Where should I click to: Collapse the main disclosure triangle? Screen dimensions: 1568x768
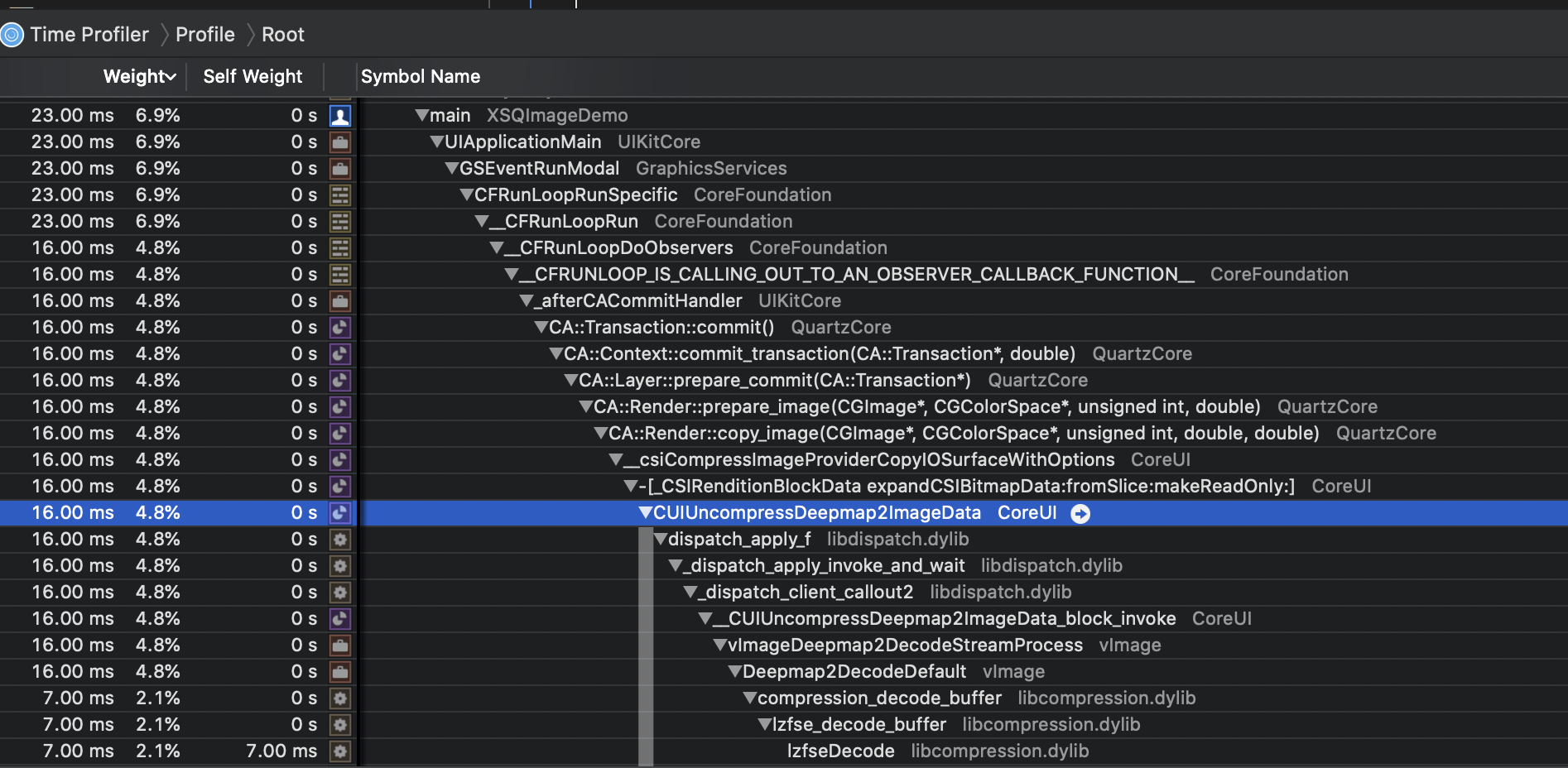coord(422,116)
